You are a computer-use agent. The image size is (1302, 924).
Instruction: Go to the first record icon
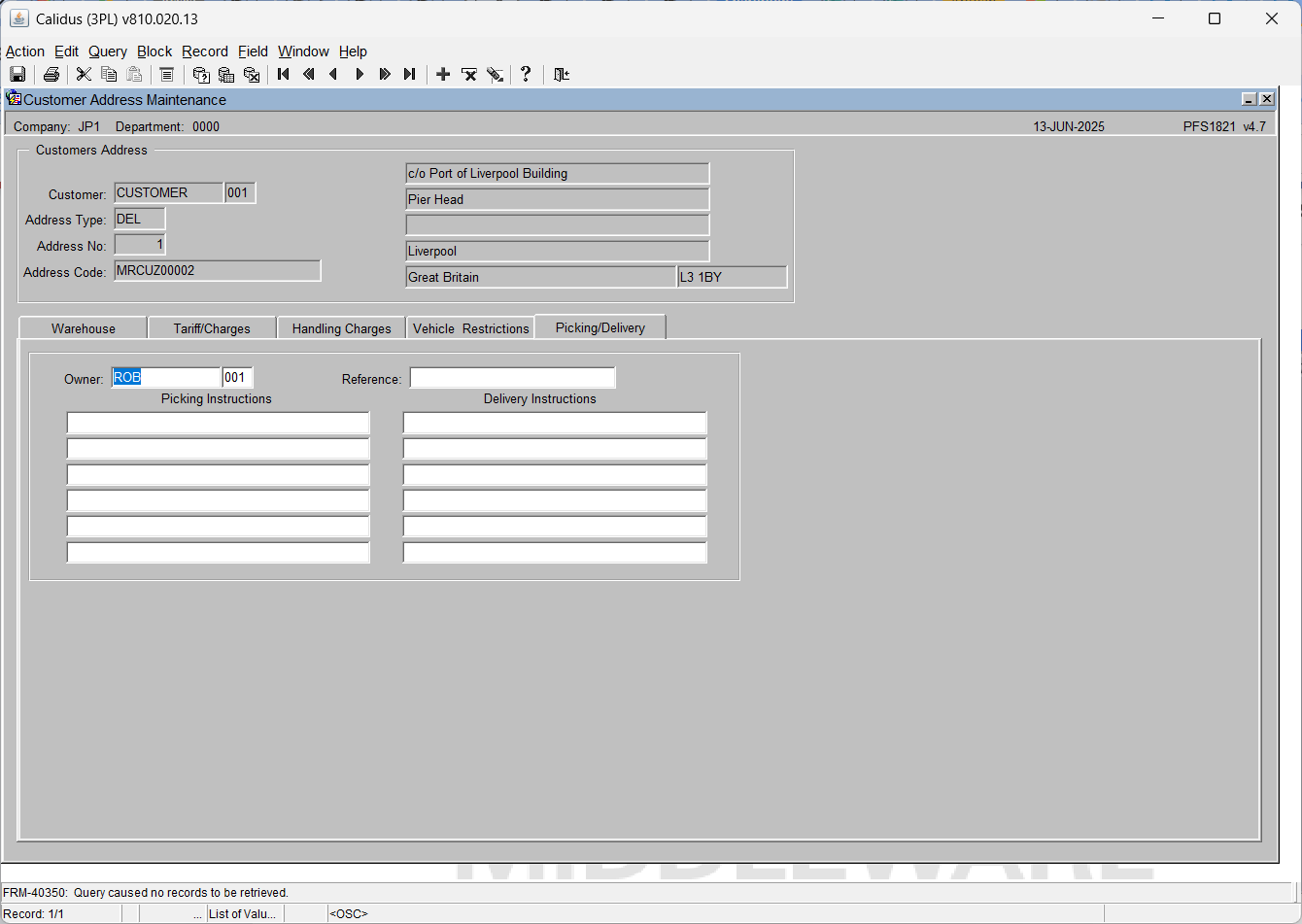point(284,75)
